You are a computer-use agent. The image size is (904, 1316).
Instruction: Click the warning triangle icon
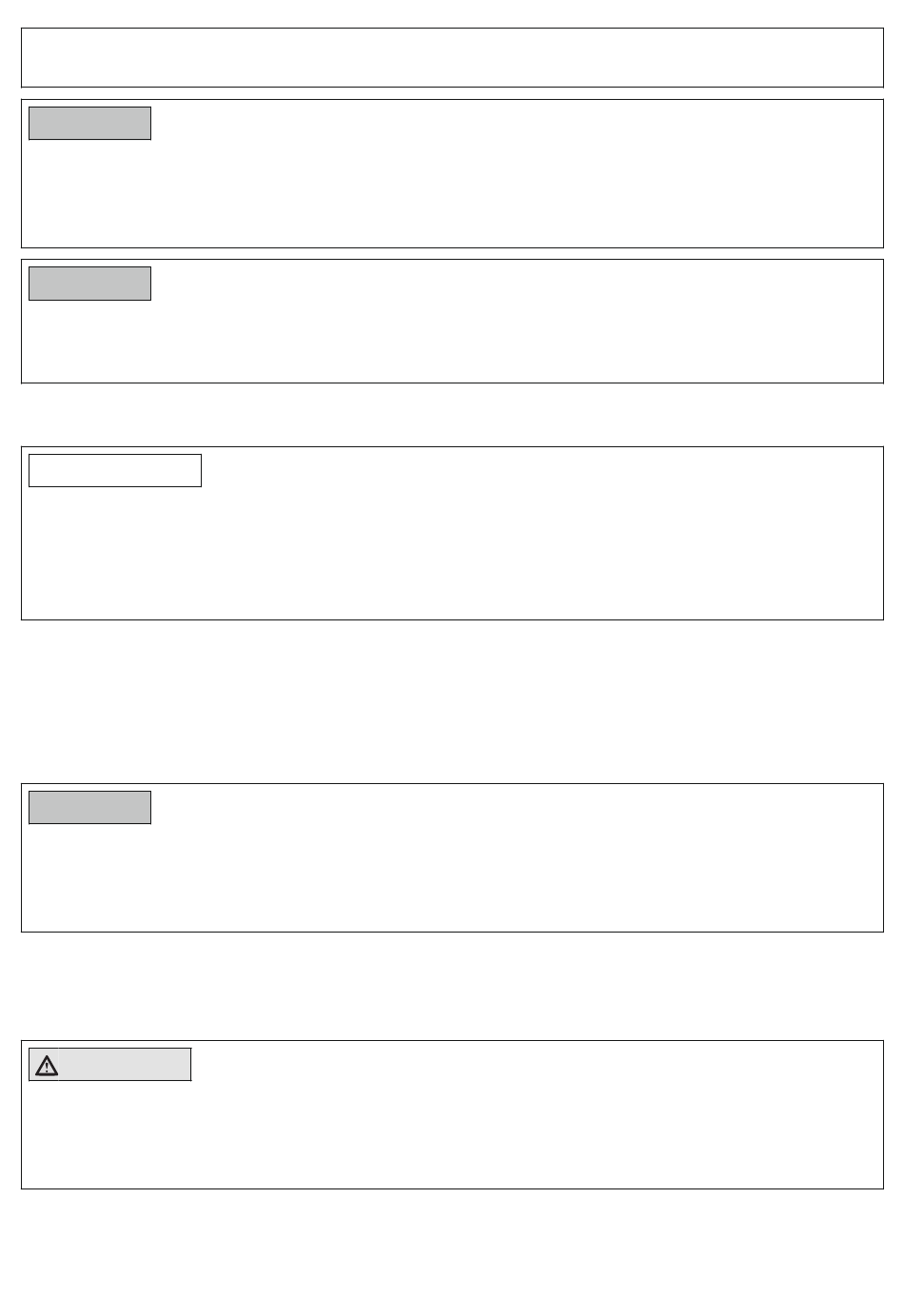(x=47, y=1065)
